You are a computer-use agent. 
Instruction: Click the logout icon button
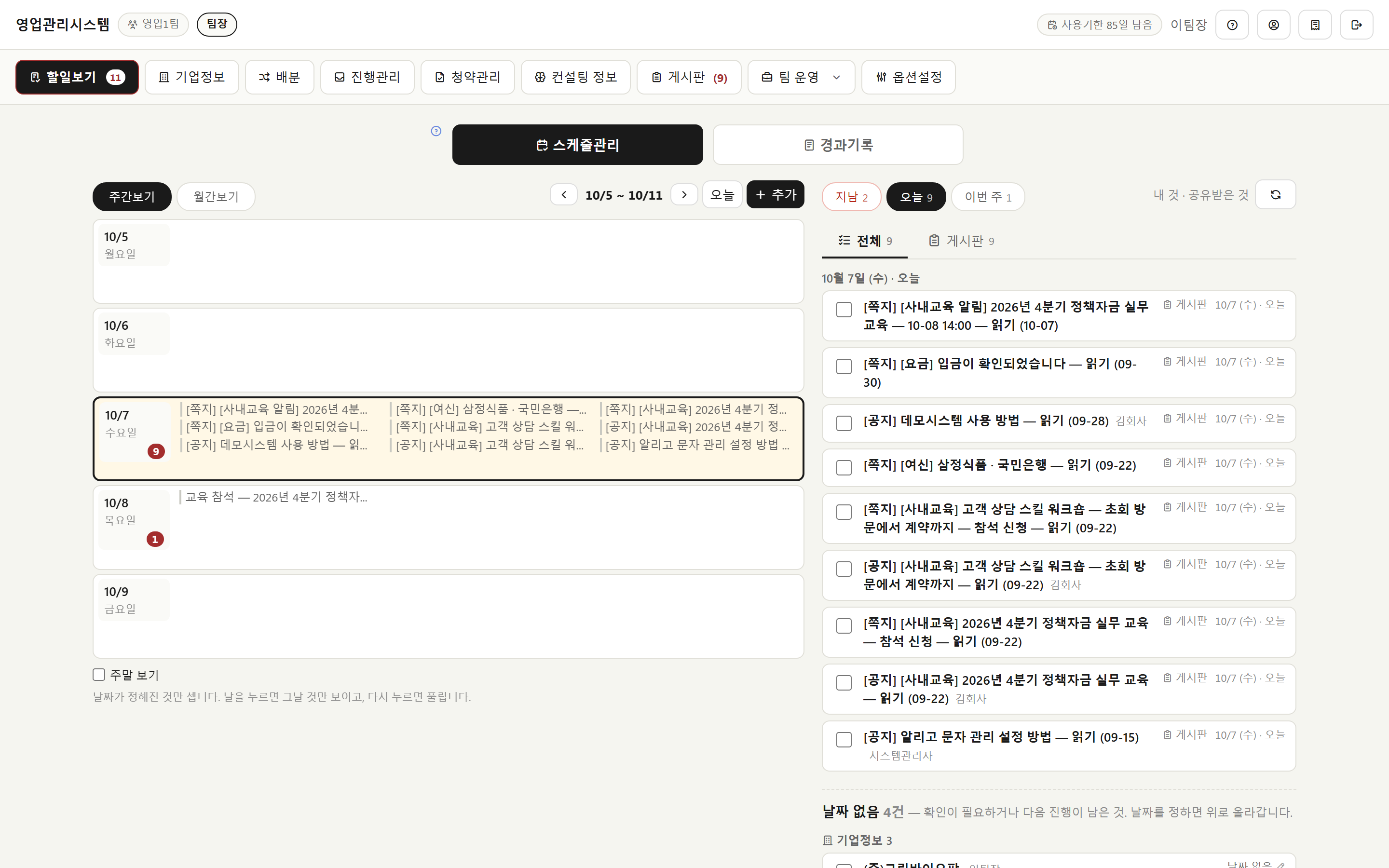1356,25
